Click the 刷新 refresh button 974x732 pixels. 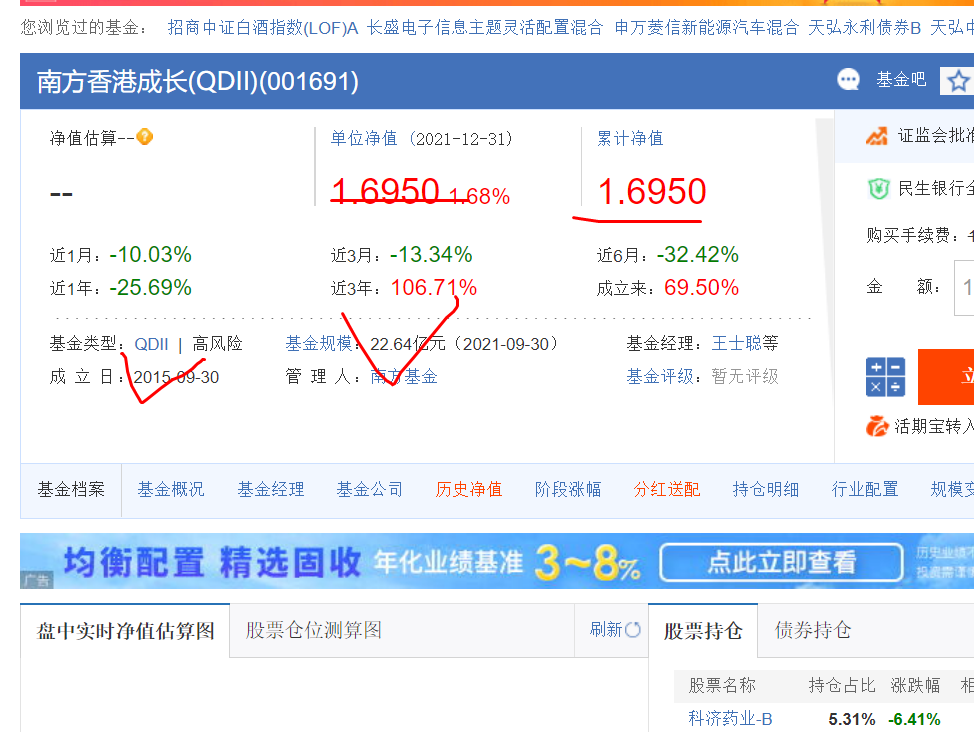614,630
